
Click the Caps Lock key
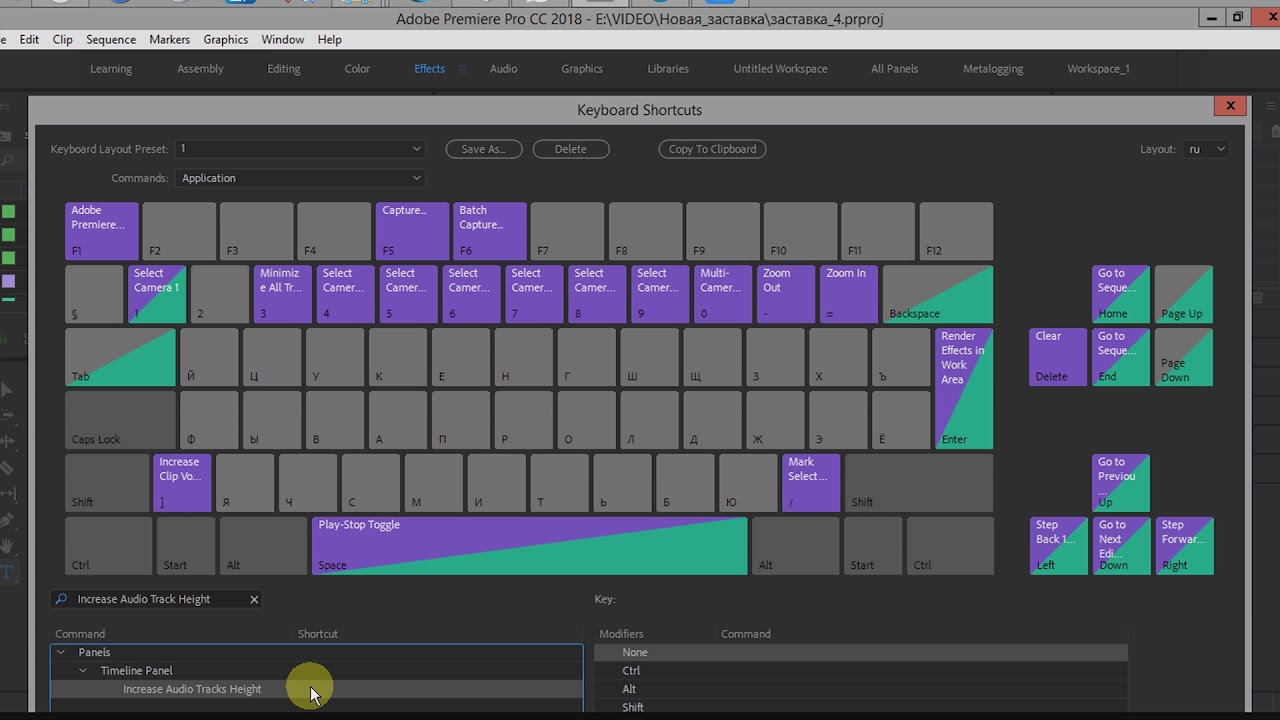(x=120, y=420)
